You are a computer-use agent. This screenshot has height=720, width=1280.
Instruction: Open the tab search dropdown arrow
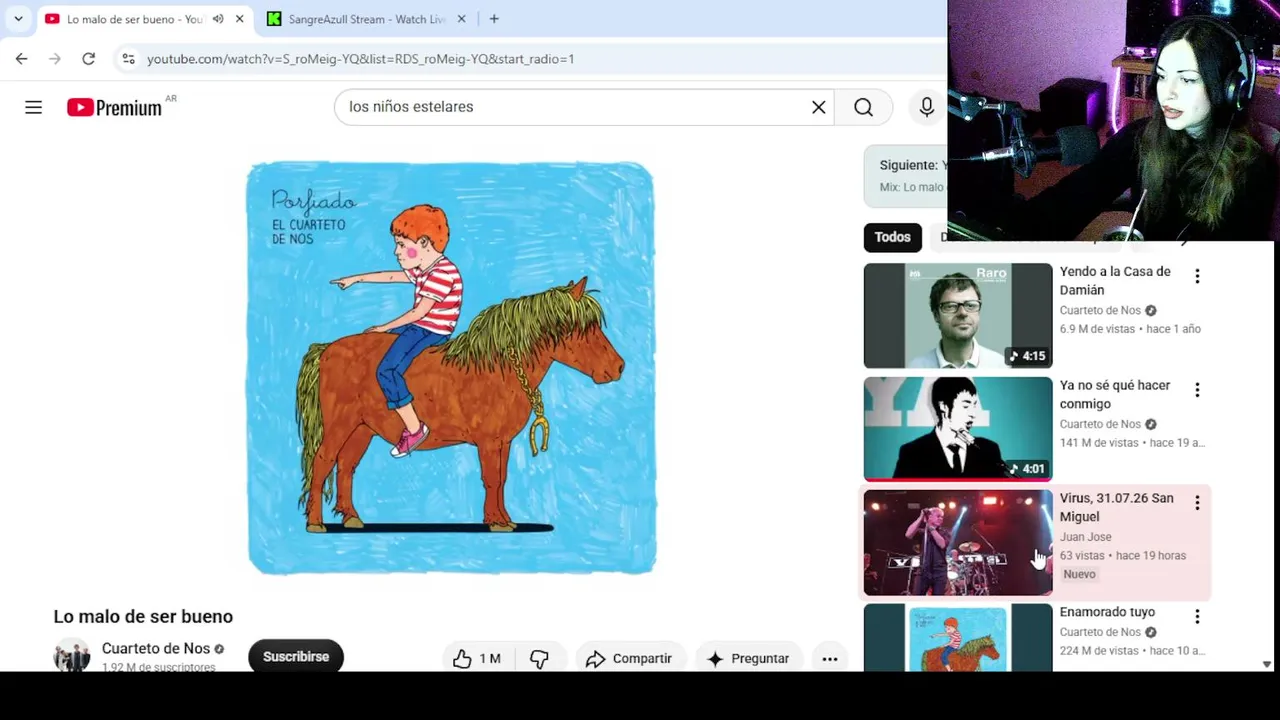[x=18, y=19]
